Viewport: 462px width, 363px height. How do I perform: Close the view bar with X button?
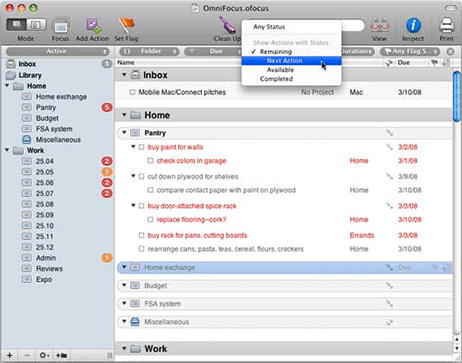tap(450, 51)
